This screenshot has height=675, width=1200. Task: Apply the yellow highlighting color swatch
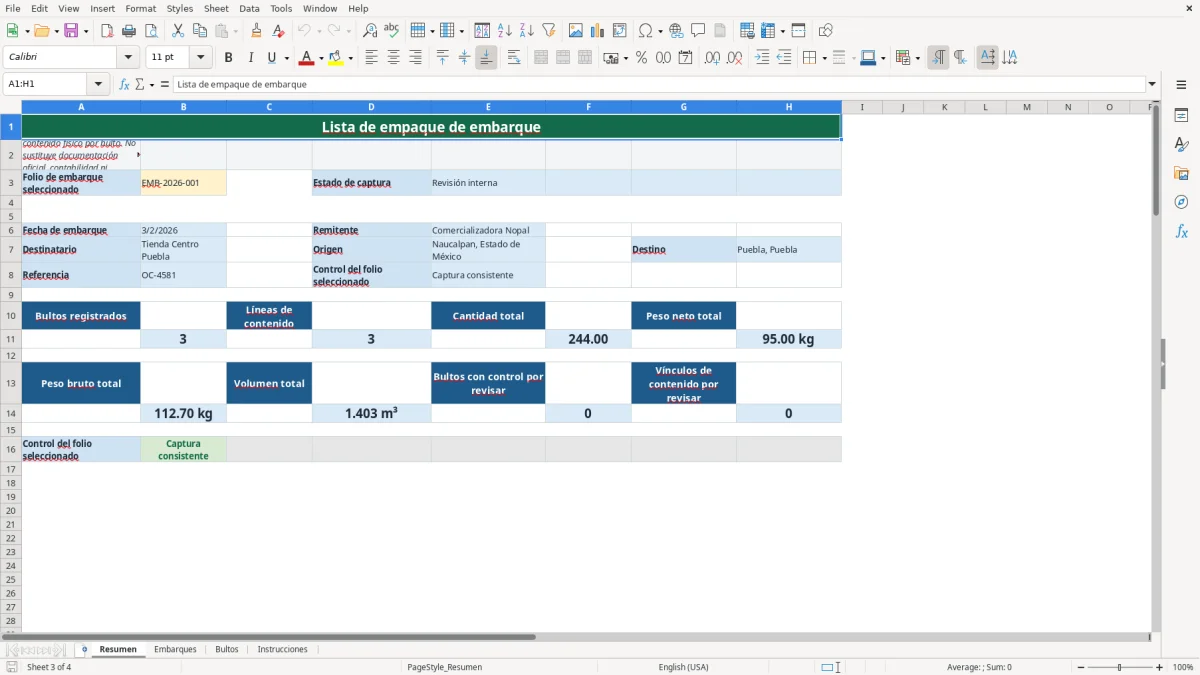tap(335, 58)
